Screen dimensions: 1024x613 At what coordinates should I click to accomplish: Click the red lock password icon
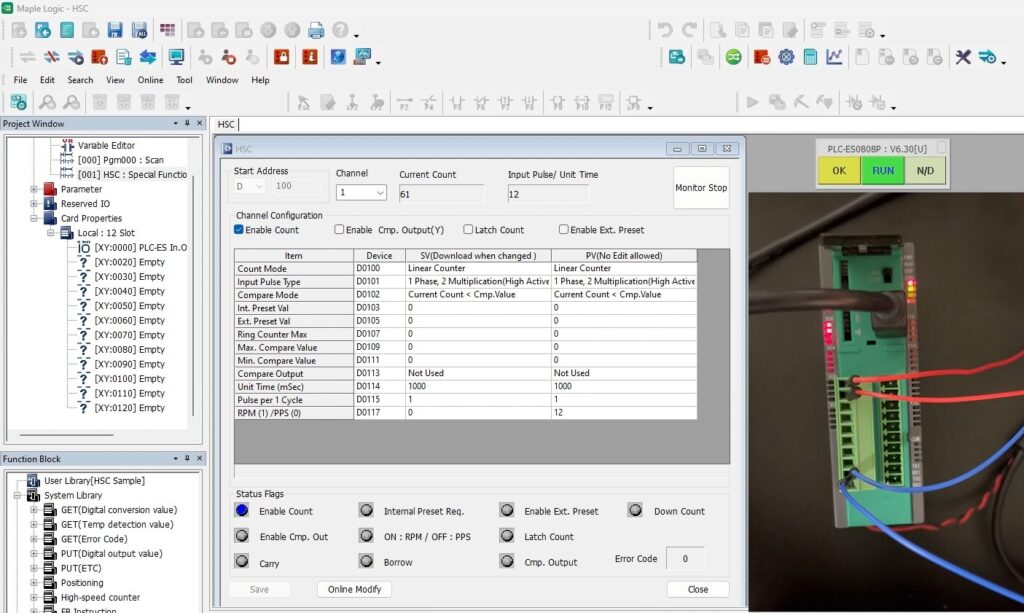[281, 57]
